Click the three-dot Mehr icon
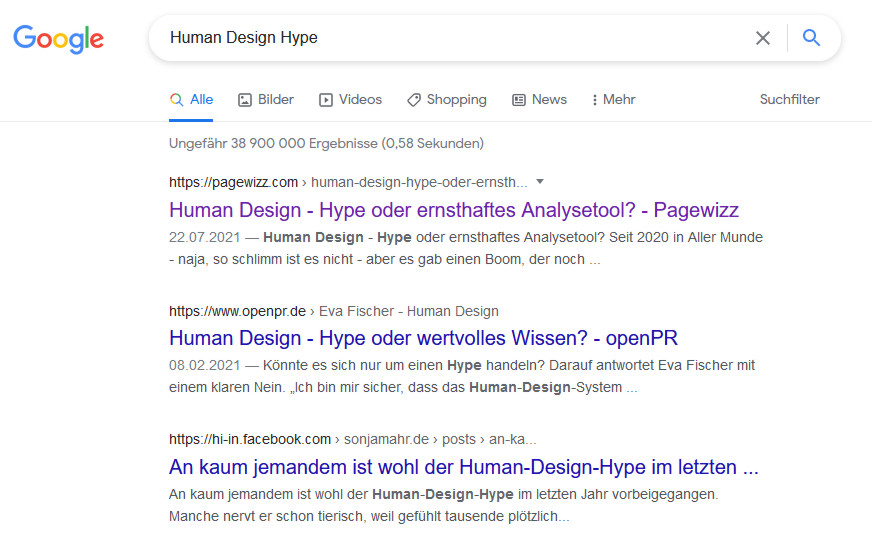The image size is (872, 543). [595, 100]
